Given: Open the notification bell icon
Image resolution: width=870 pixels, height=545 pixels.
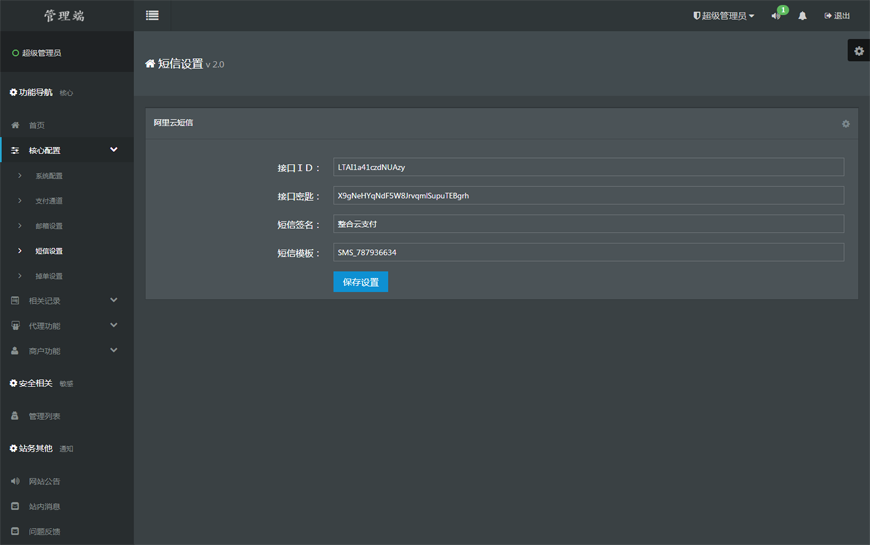Looking at the screenshot, I should point(802,16).
